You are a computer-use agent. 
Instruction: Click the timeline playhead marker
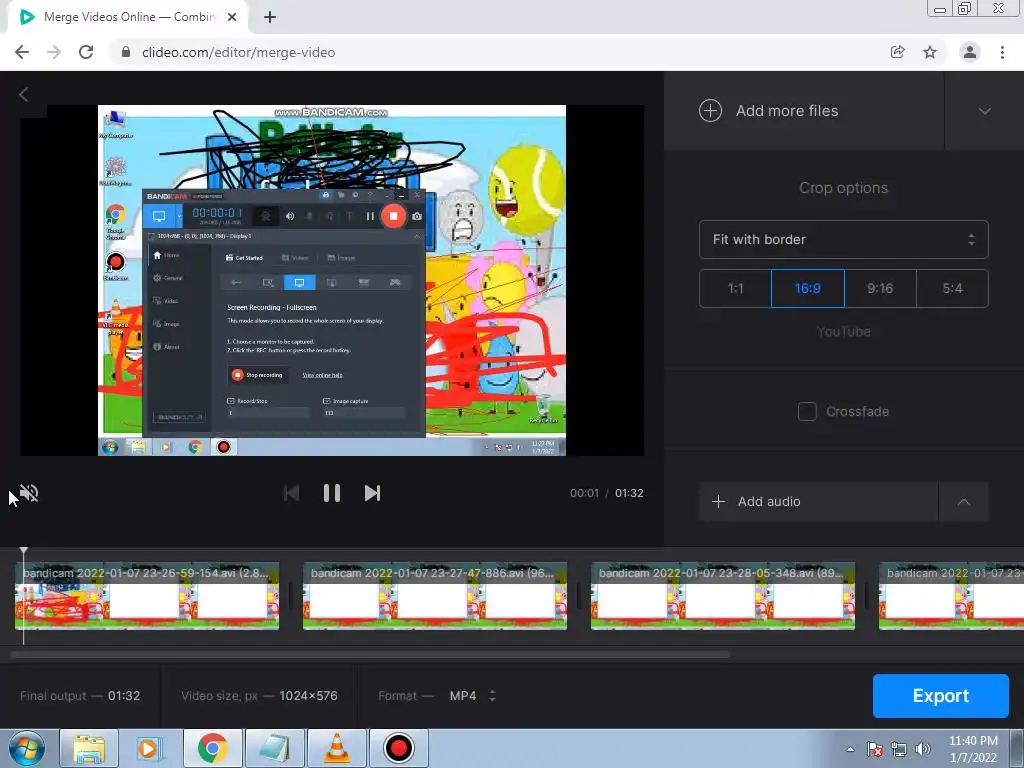24,552
